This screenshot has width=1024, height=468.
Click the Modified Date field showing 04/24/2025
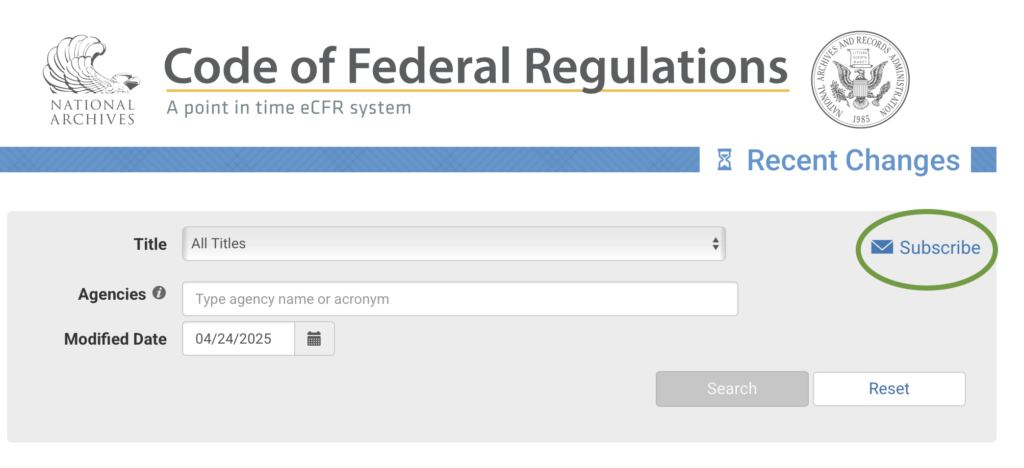239,339
